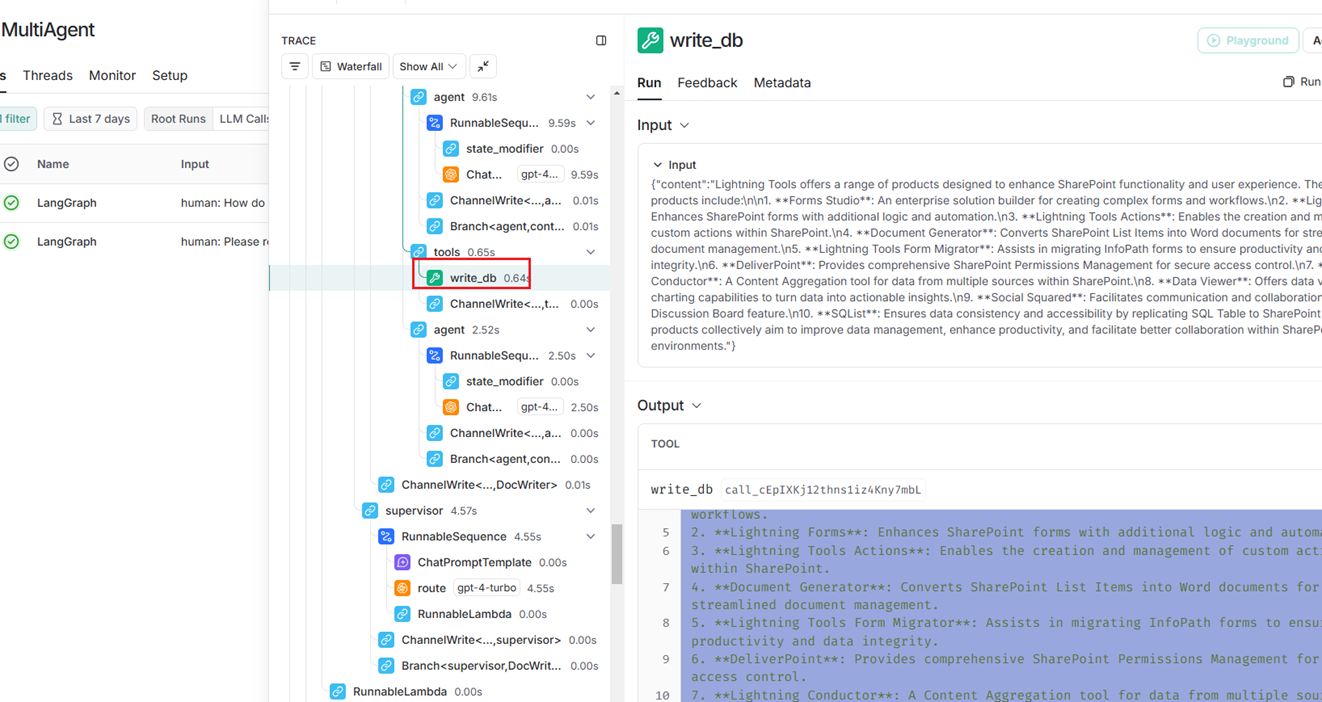Click the supervisor 4.57s chain icon
Screen dimensions: 1322x702
pos(370,511)
